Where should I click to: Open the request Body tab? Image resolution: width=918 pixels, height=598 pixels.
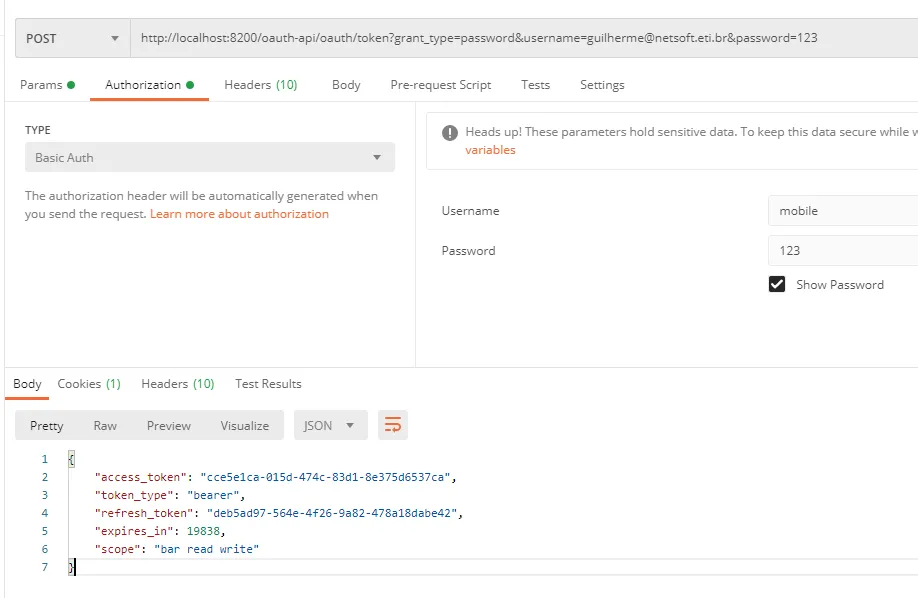tap(346, 85)
